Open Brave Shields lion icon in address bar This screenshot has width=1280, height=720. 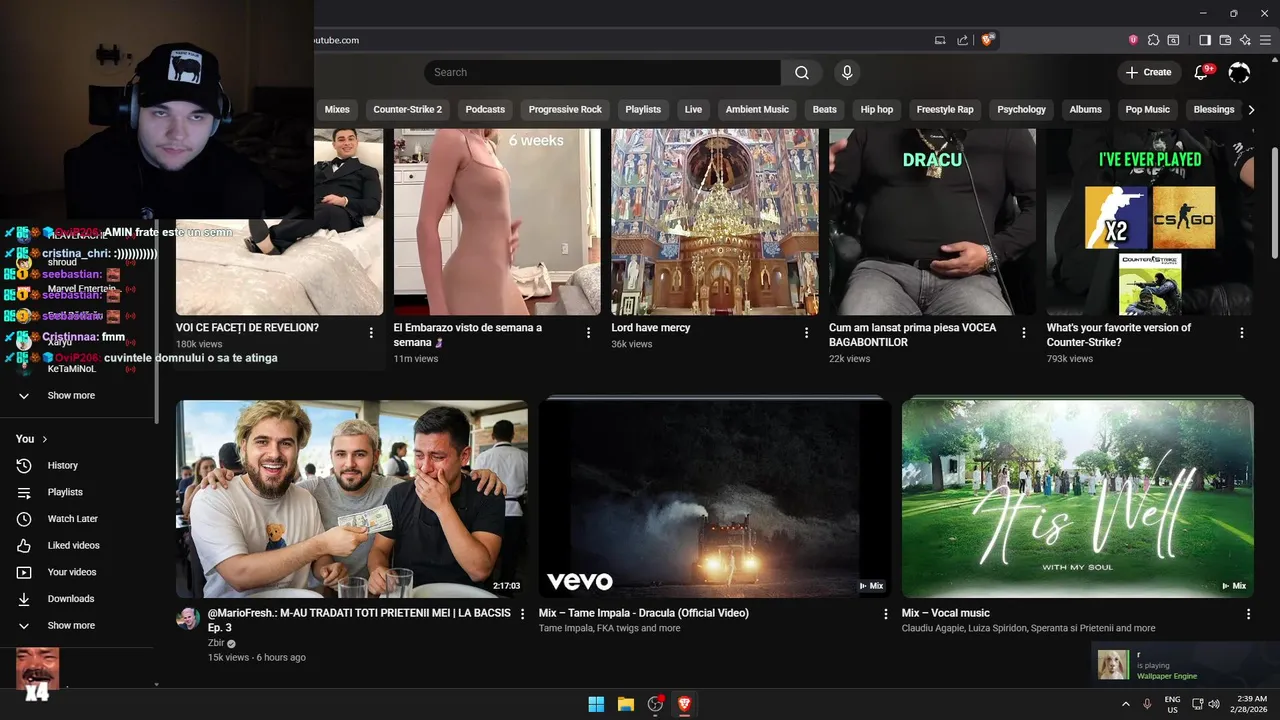(x=987, y=40)
